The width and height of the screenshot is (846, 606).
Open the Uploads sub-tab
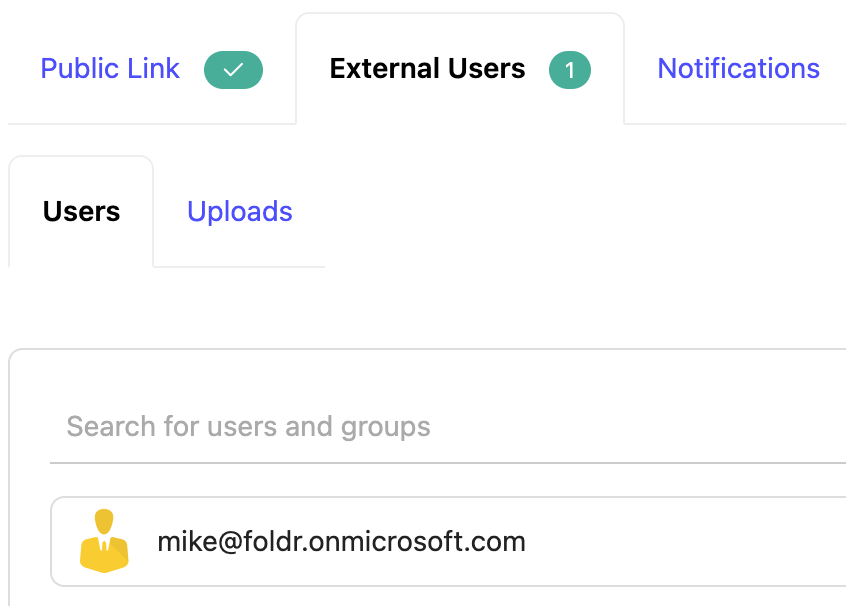(x=240, y=212)
